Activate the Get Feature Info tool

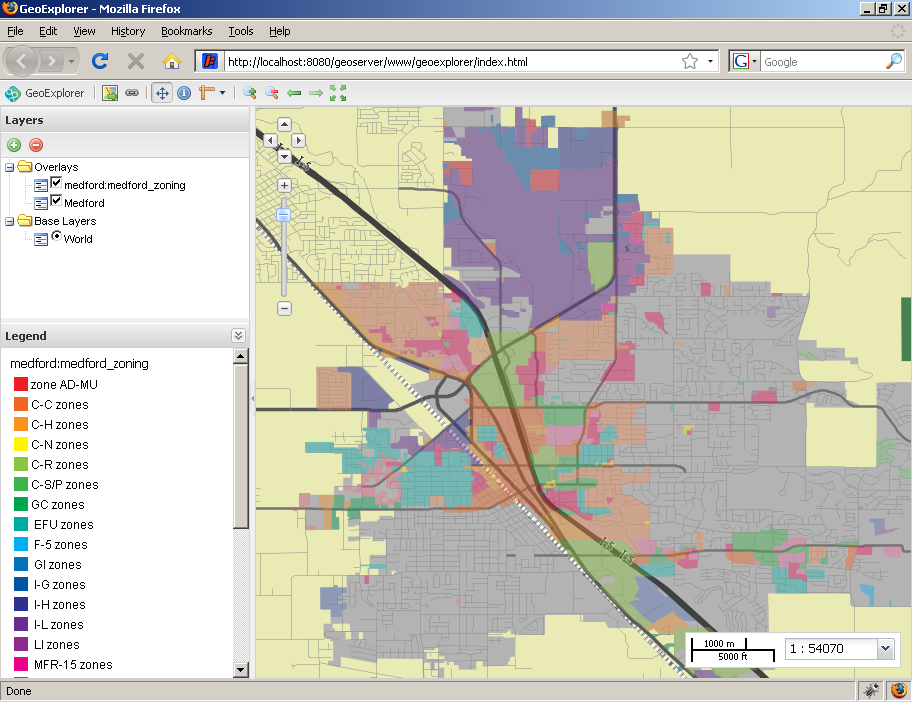184,93
